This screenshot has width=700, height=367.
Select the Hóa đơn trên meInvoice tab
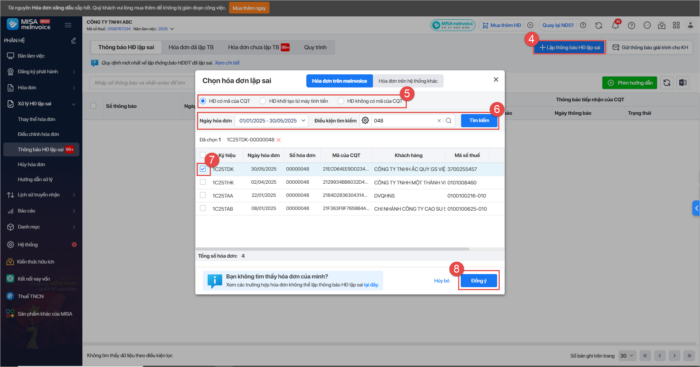click(339, 81)
